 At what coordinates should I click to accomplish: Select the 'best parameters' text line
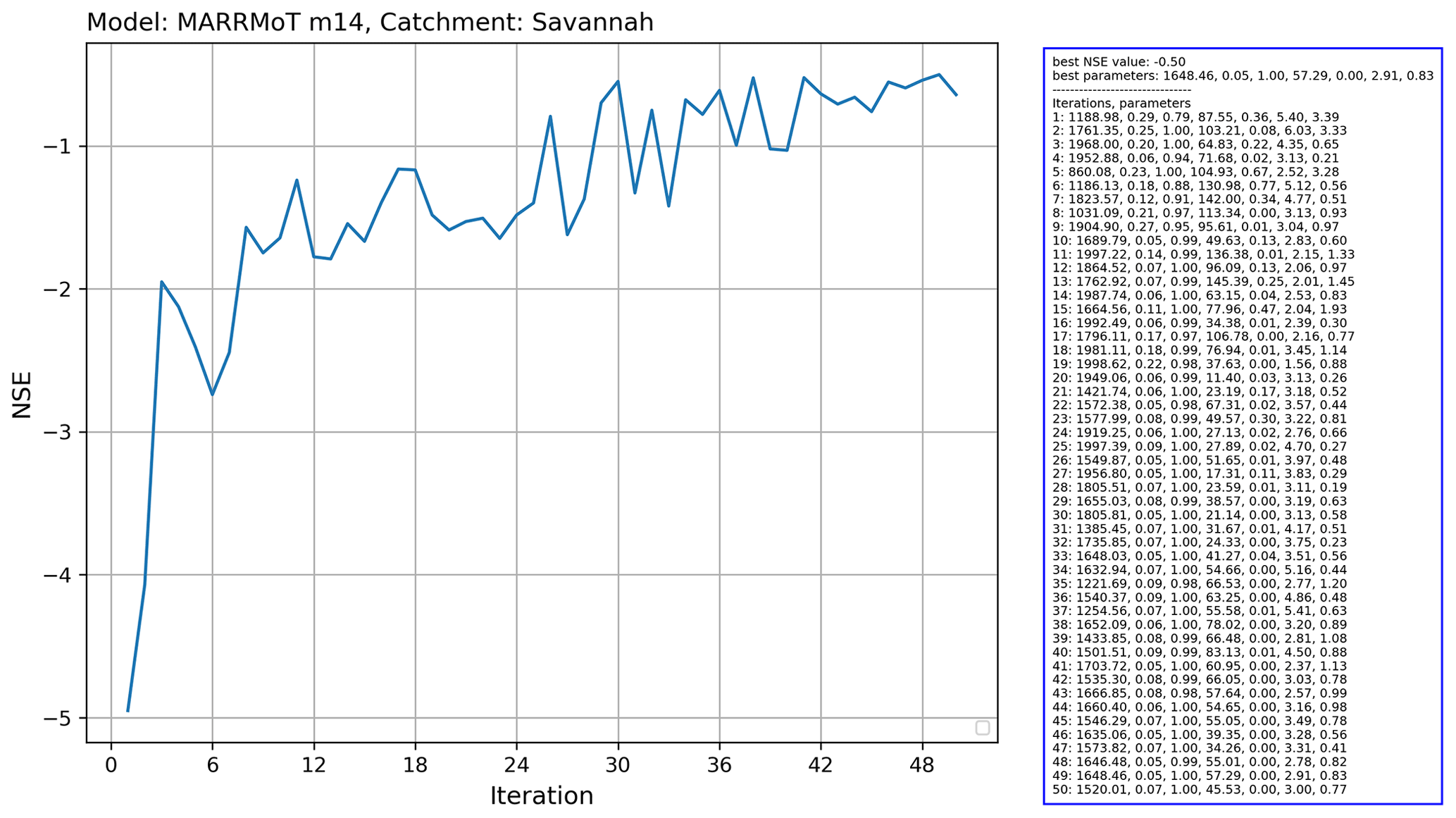point(1242,75)
